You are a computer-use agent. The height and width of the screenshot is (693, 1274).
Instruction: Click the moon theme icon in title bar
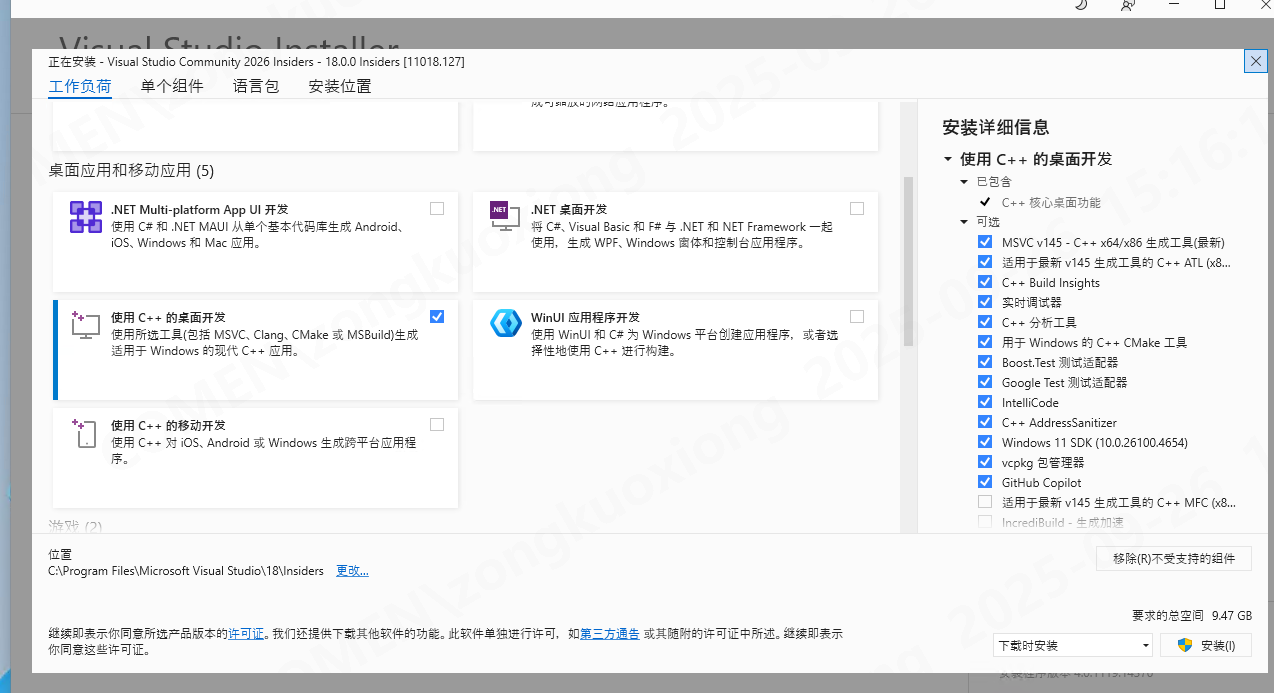coord(1081,5)
